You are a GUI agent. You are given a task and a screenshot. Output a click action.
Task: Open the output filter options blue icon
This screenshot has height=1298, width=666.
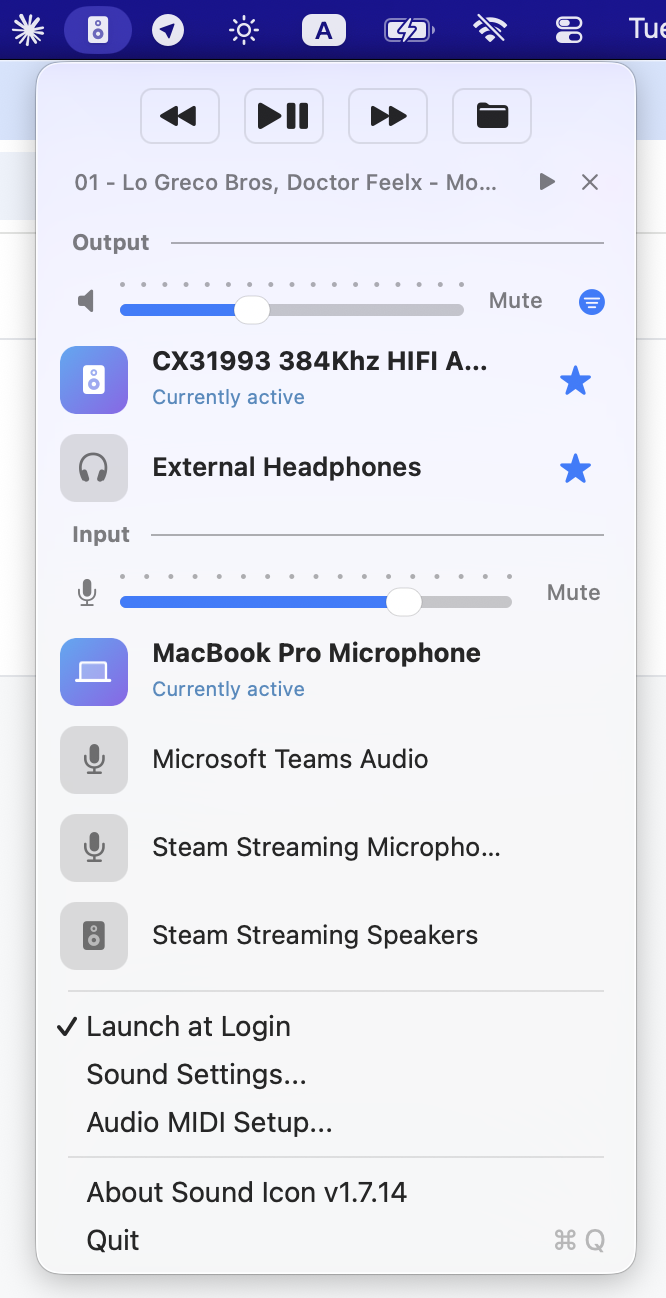tap(592, 301)
